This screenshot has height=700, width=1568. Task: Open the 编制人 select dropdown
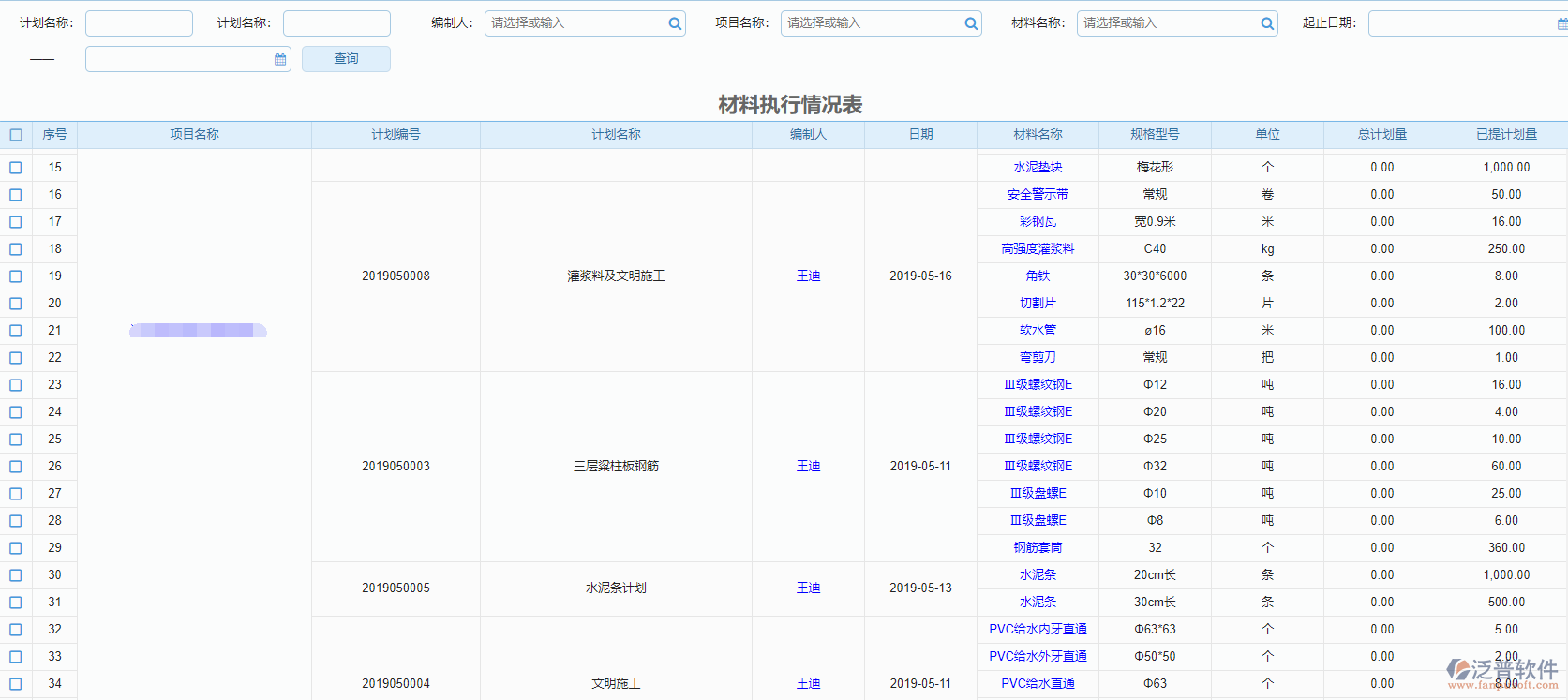coord(585,23)
